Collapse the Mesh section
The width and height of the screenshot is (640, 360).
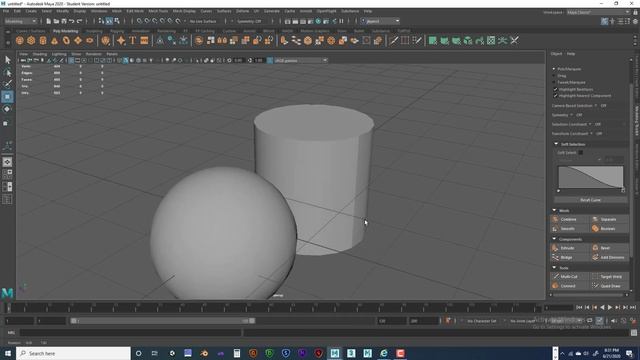coord(554,211)
